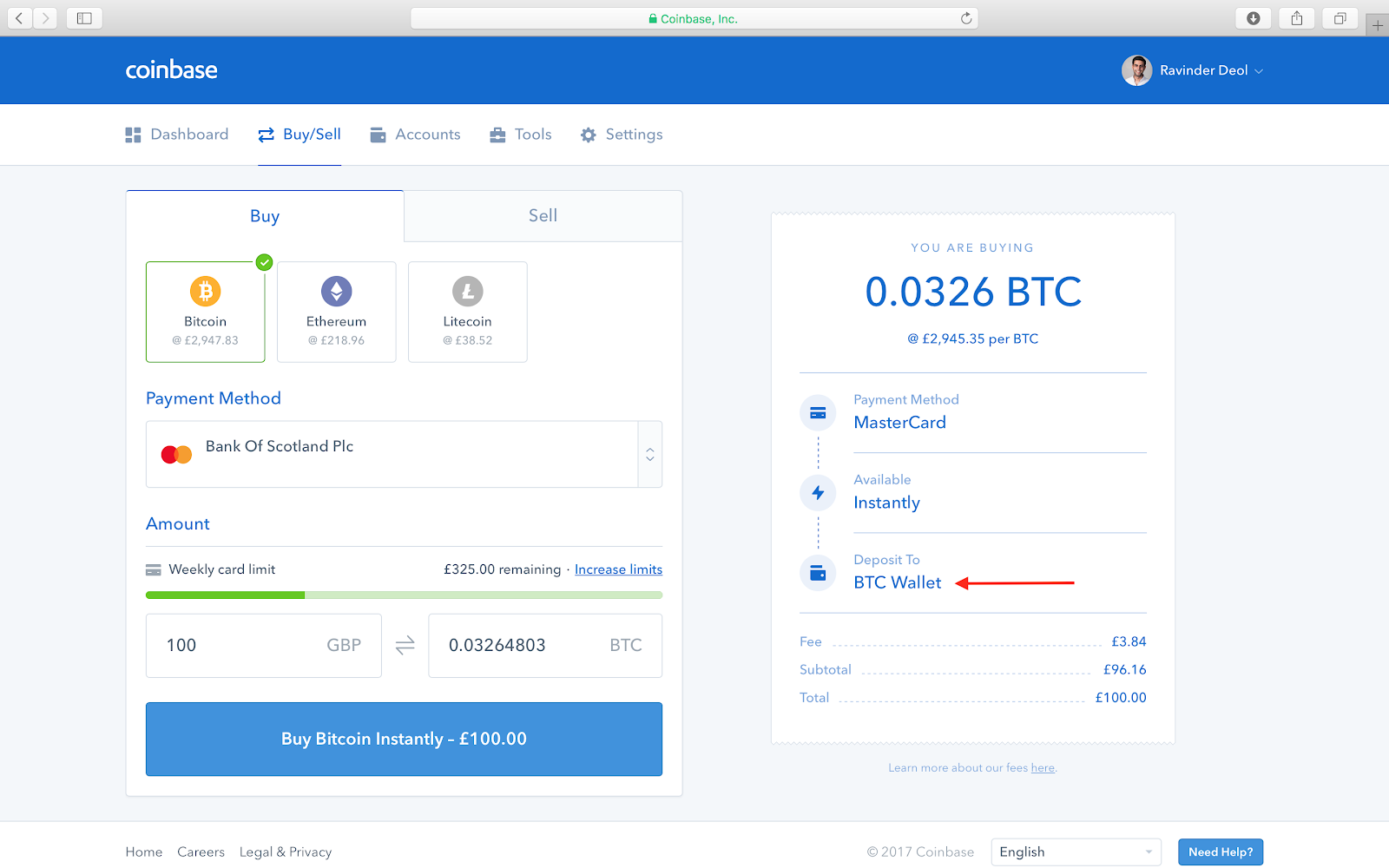Click the 'Instantly' availability text
This screenshot has width=1389, height=868.
pyautogui.click(x=886, y=503)
